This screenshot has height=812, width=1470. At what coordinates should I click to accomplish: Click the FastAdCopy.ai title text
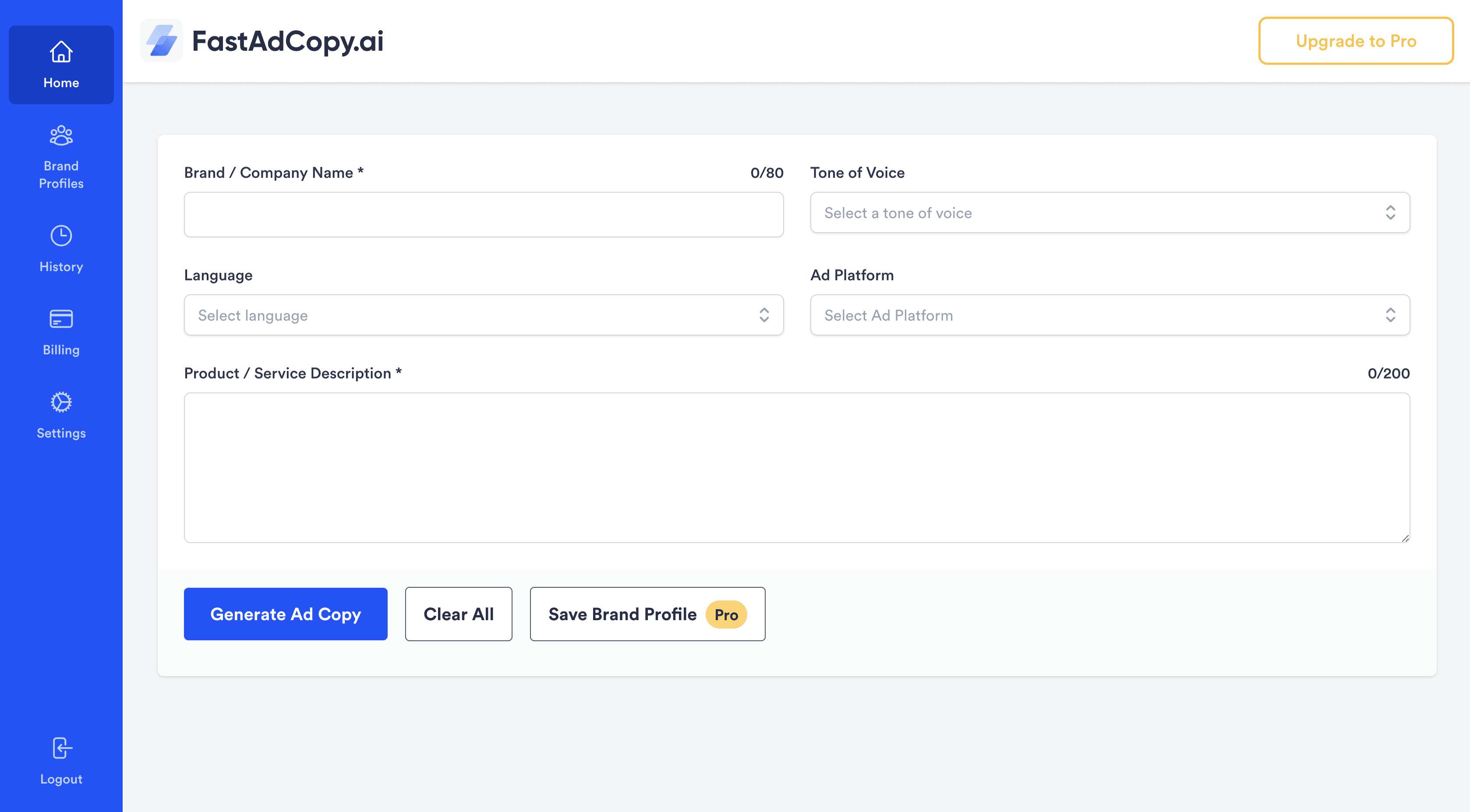[x=288, y=41]
